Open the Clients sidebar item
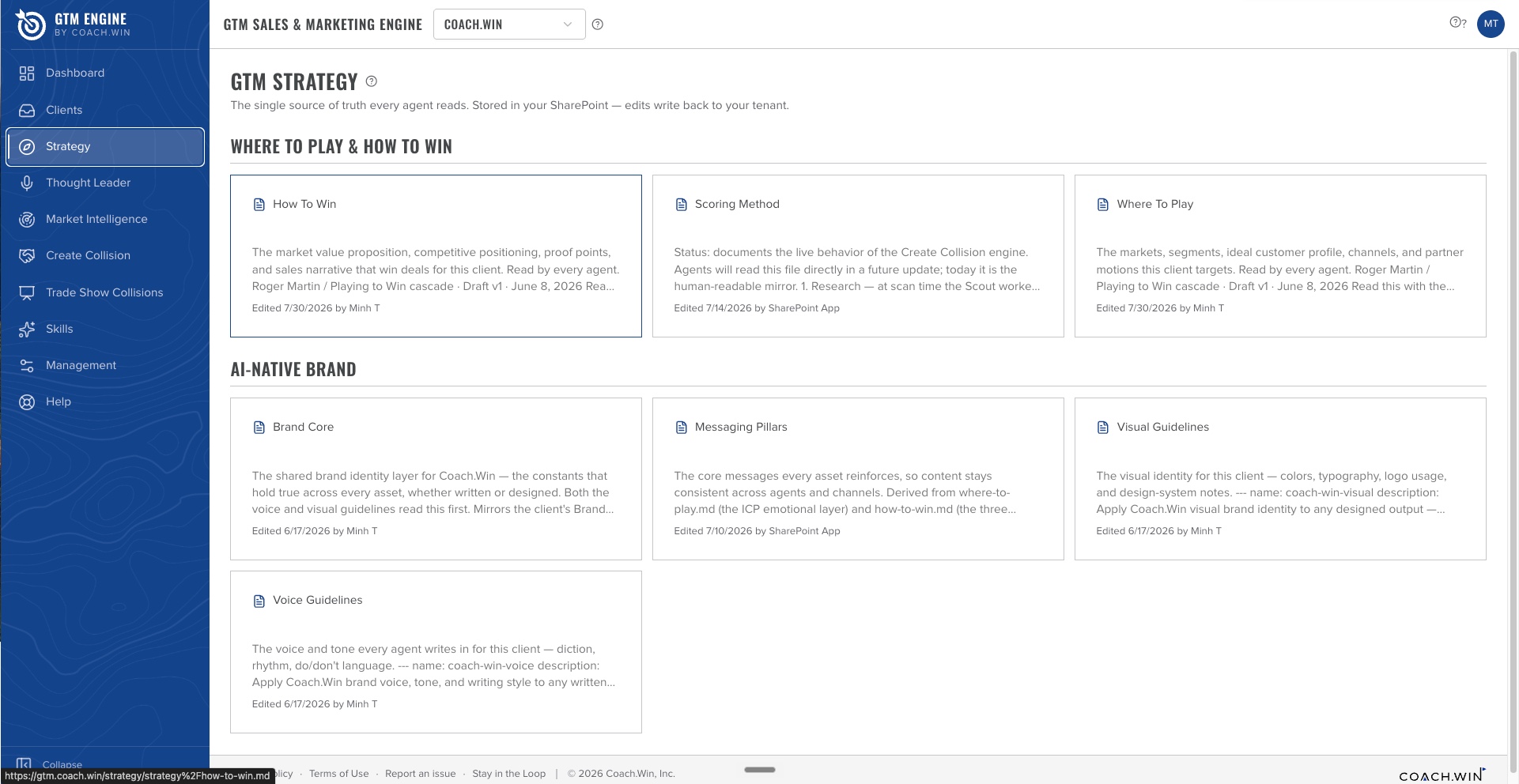1519x784 pixels. [x=105, y=111]
